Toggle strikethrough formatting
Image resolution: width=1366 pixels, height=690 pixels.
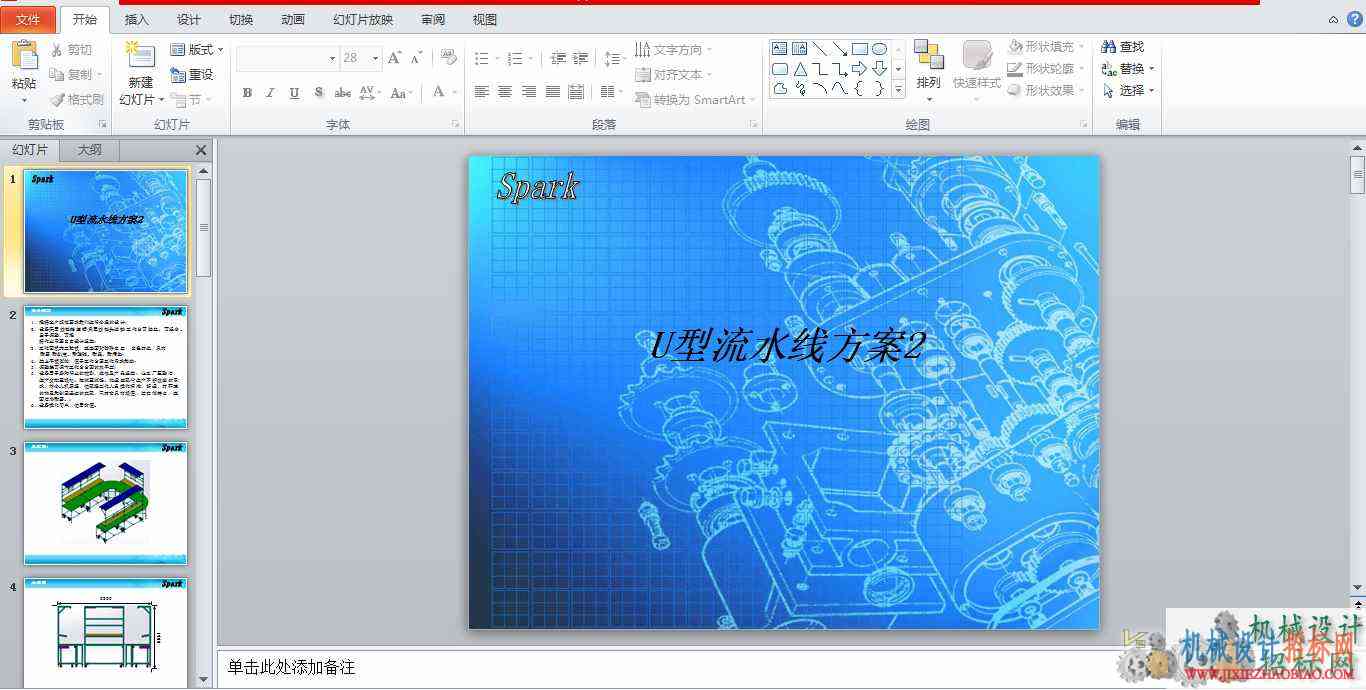point(342,93)
